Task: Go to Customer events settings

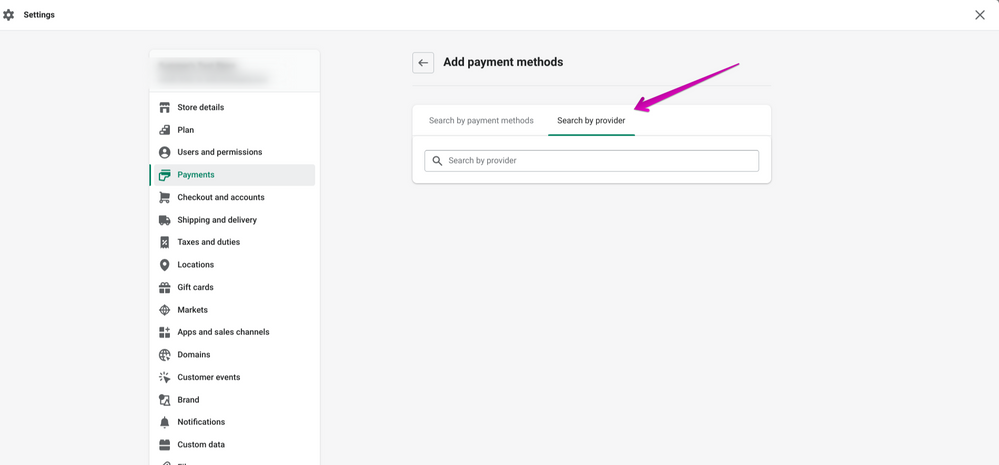Action: tap(209, 377)
